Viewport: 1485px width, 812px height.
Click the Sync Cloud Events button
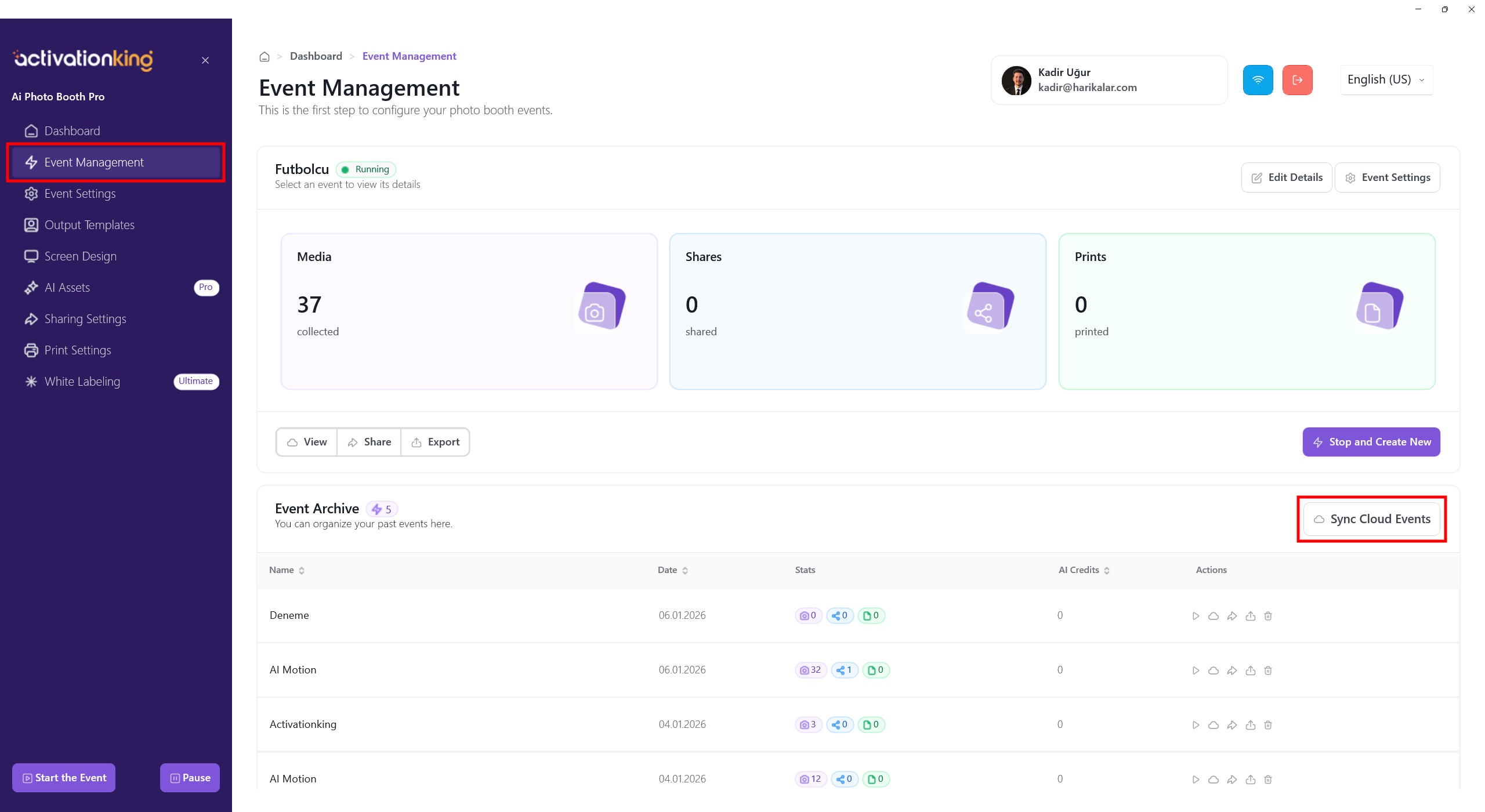pos(1372,519)
